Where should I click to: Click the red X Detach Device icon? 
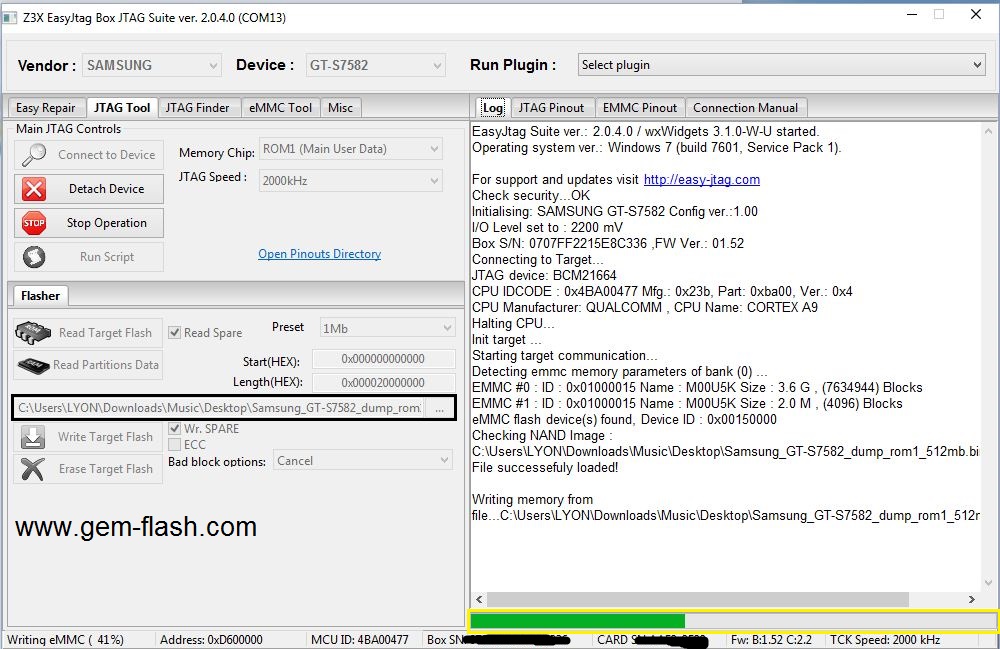[x=34, y=189]
